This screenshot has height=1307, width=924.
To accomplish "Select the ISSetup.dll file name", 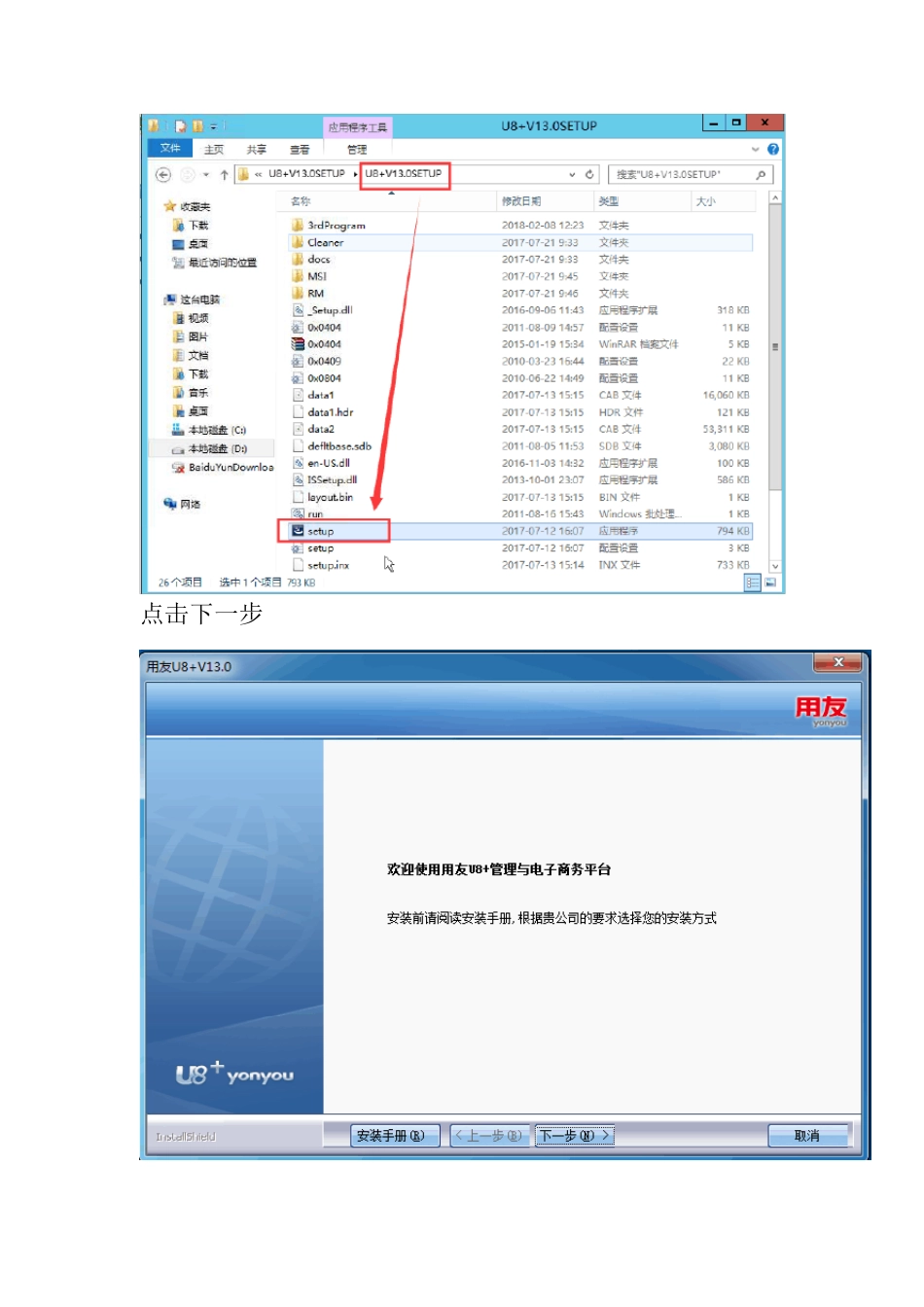I will pyautogui.click(x=333, y=480).
